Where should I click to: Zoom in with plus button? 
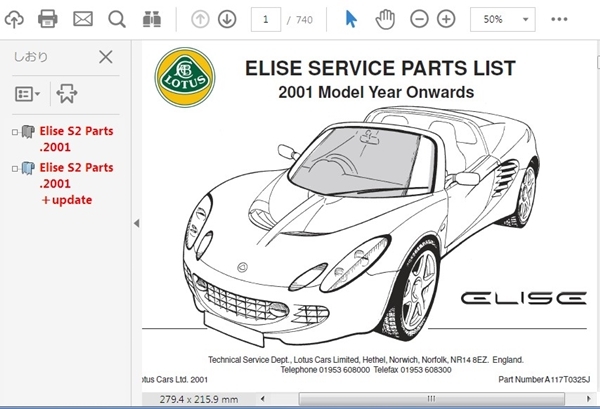point(446,19)
